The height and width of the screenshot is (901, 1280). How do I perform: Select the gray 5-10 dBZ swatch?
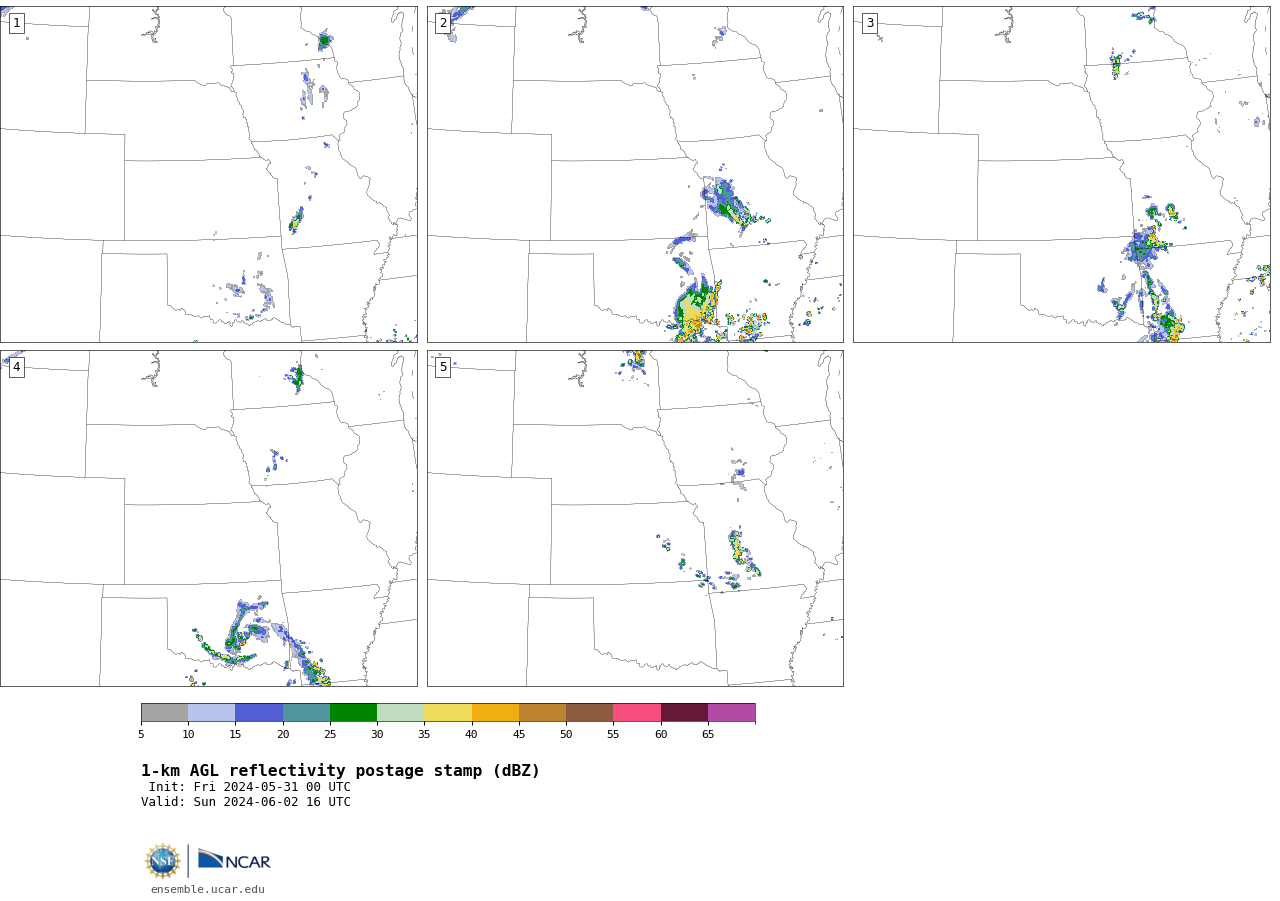coord(164,713)
